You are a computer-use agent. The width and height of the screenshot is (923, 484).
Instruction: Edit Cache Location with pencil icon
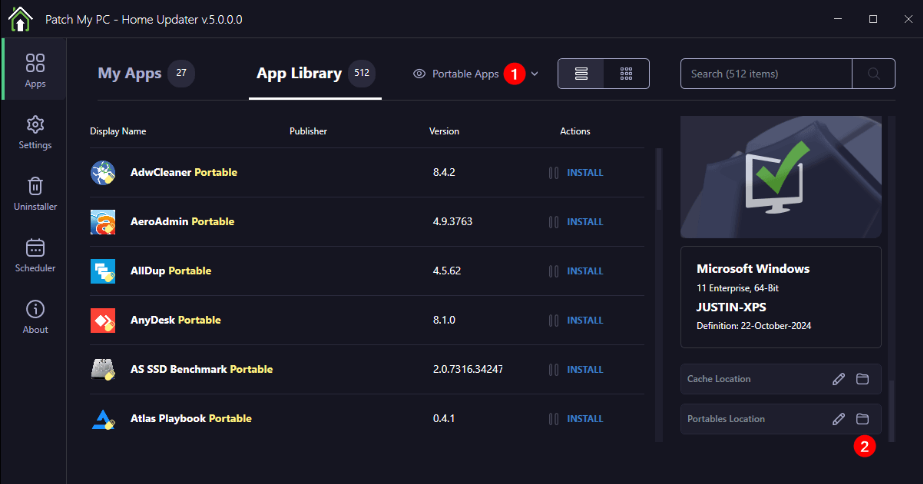point(839,379)
